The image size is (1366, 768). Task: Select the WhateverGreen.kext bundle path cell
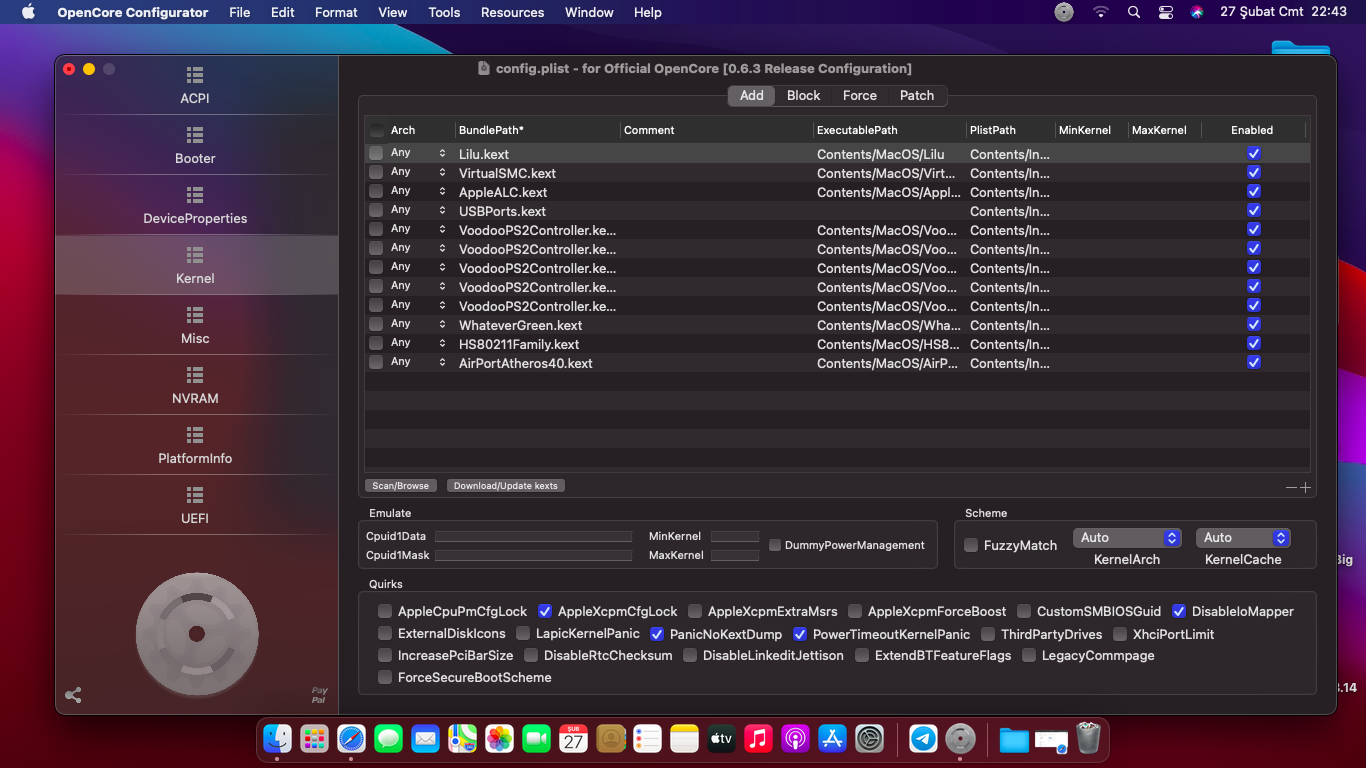[536, 325]
